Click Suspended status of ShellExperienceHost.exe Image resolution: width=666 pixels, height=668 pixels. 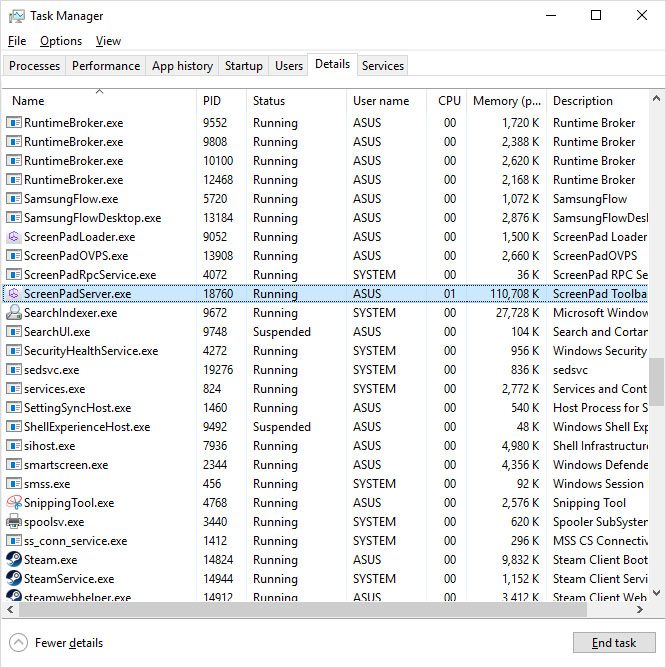click(282, 427)
